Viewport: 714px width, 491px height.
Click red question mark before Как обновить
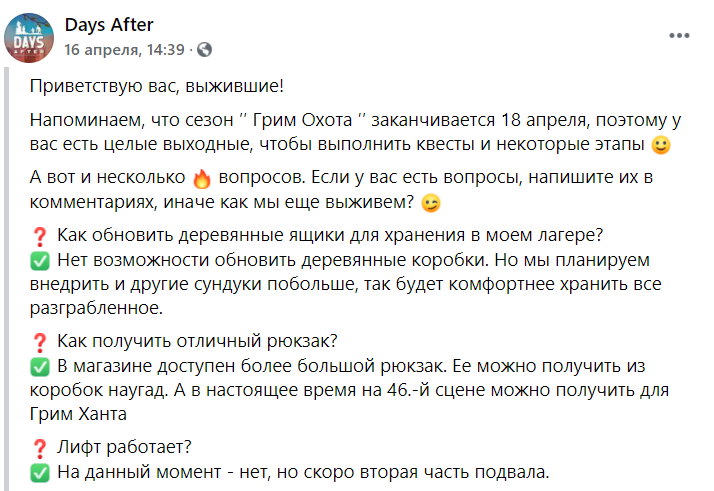click(40, 237)
